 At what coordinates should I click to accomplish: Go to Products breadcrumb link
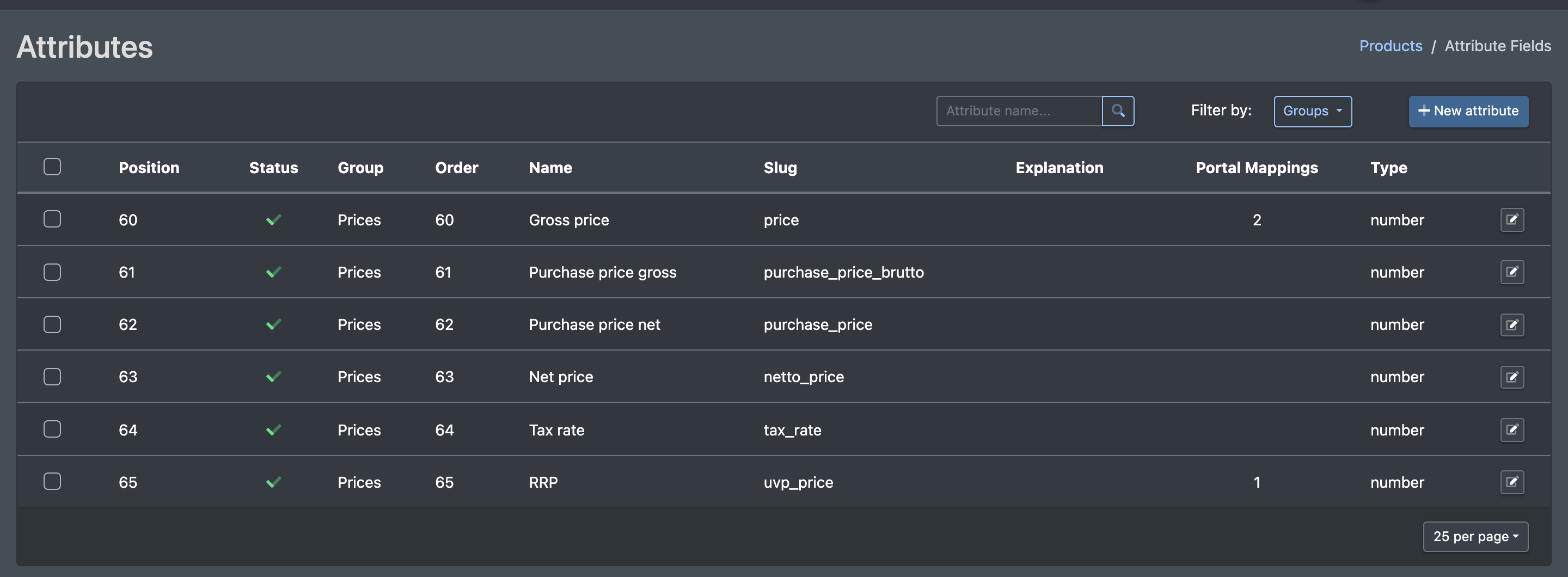(1391, 46)
